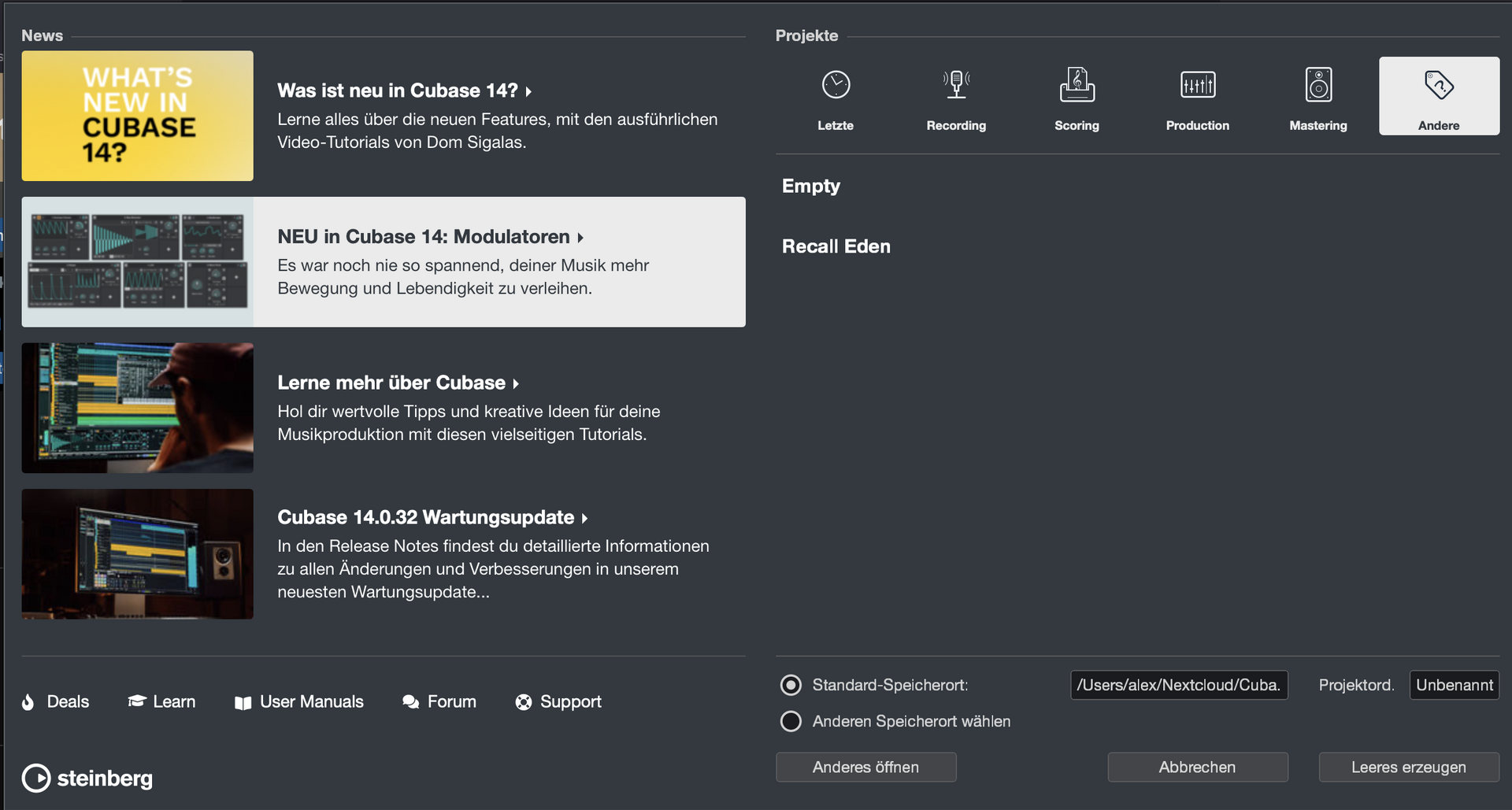This screenshot has width=1512, height=810.
Task: Open the Production mixer faders icon
Action: point(1197,85)
